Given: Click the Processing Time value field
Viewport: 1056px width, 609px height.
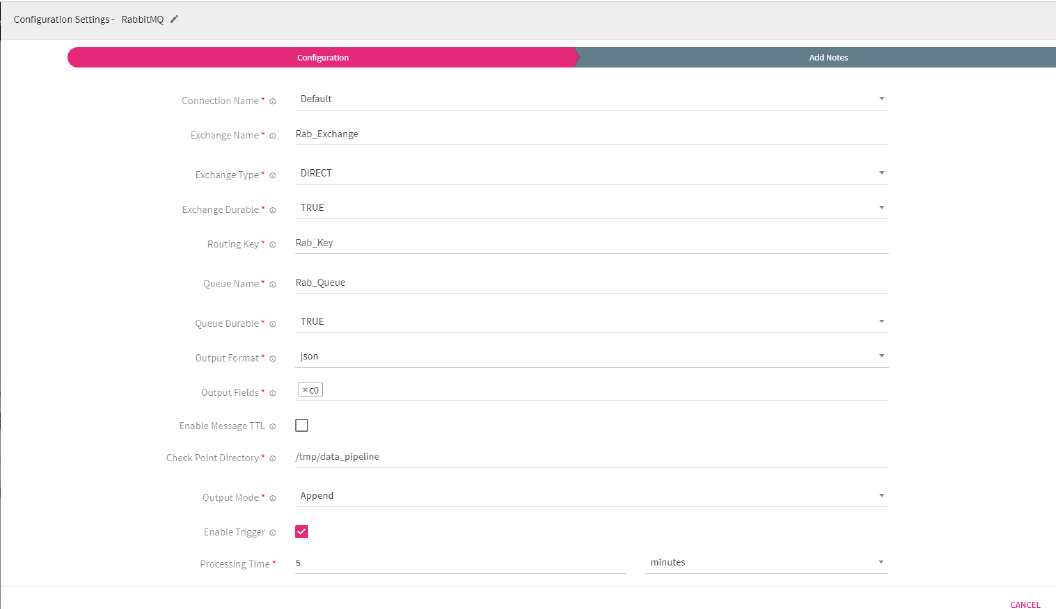Looking at the screenshot, I should pyautogui.click(x=460, y=563).
